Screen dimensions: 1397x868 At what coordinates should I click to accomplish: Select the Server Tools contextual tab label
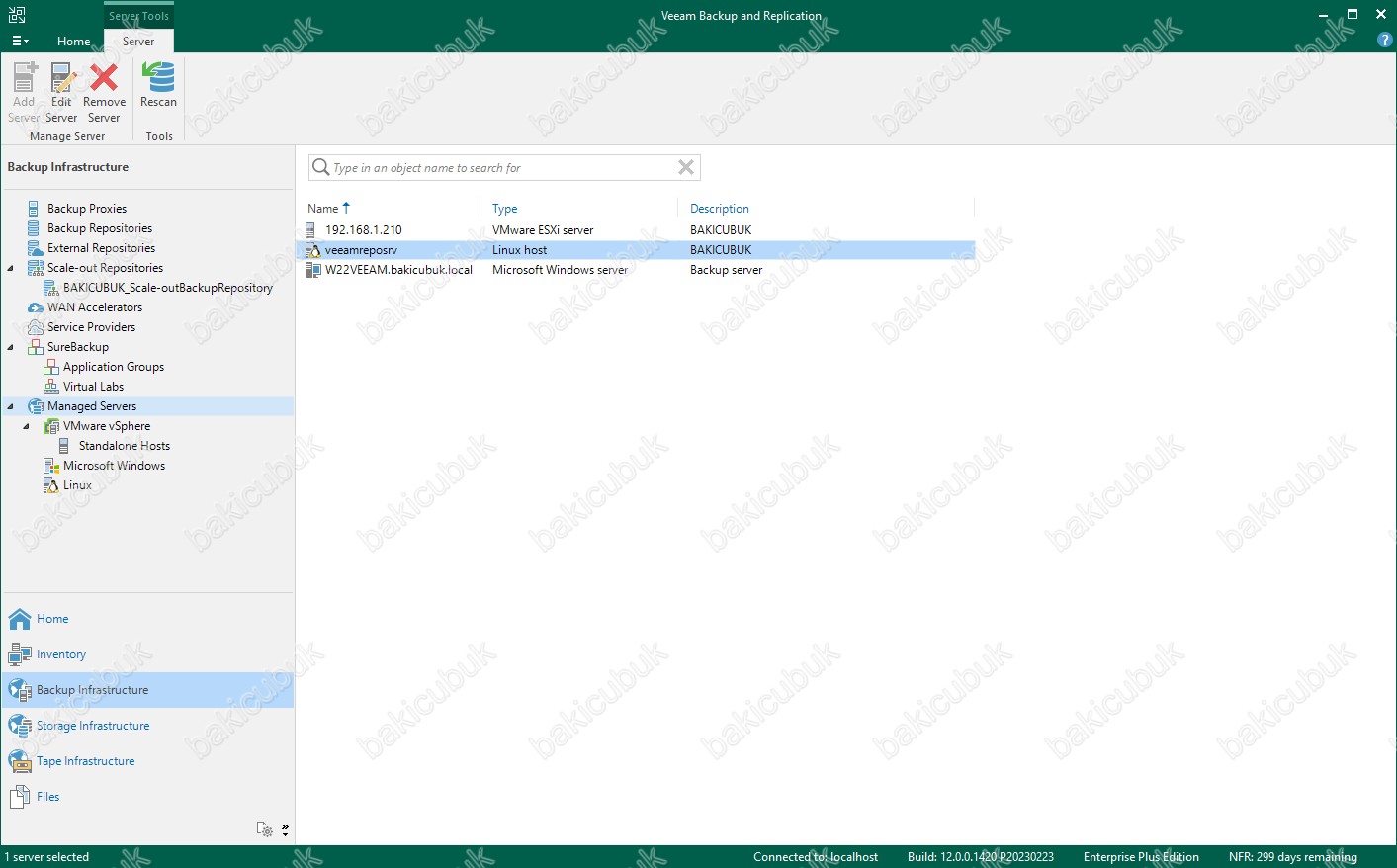(x=138, y=16)
